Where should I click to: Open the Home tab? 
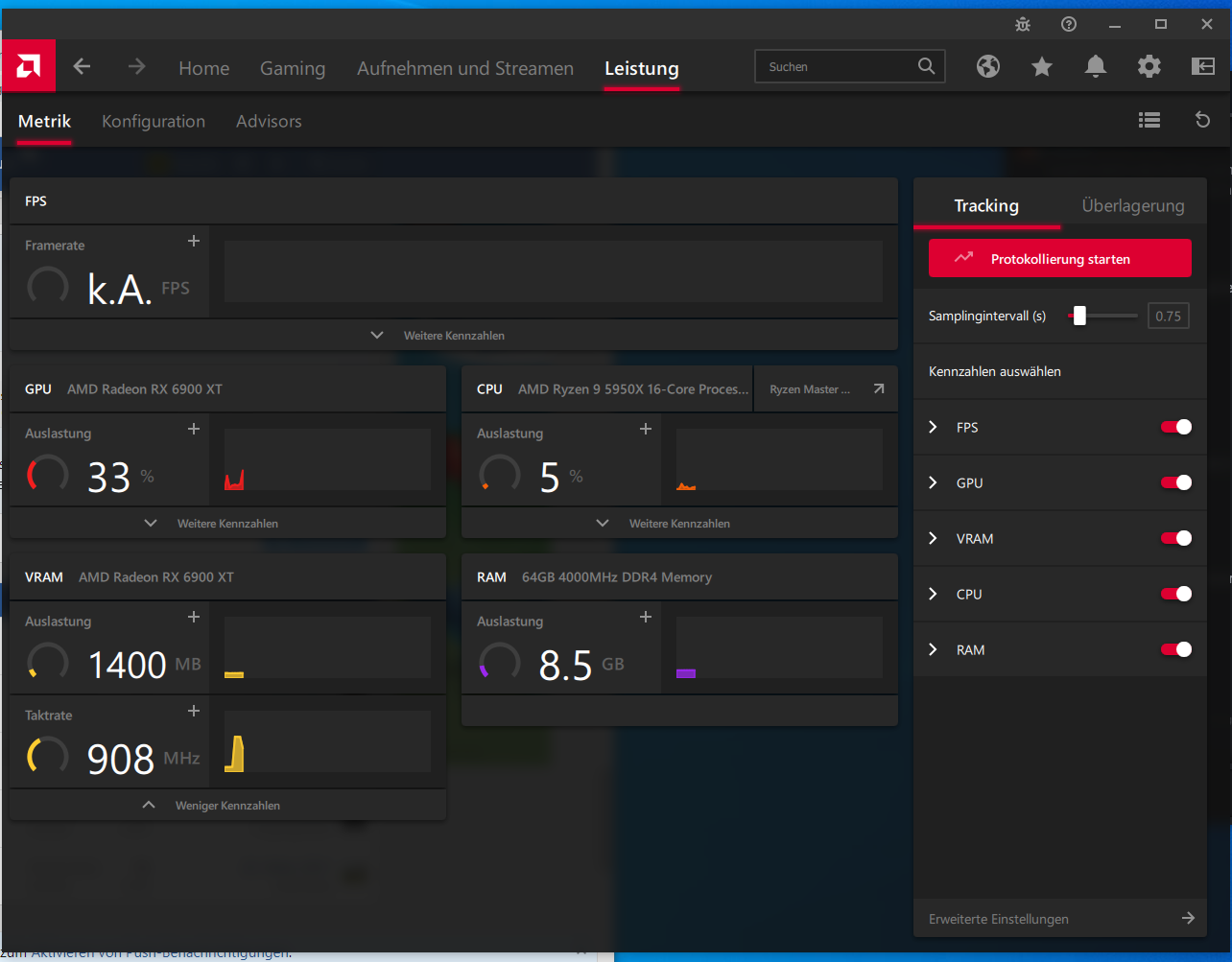pyautogui.click(x=204, y=68)
